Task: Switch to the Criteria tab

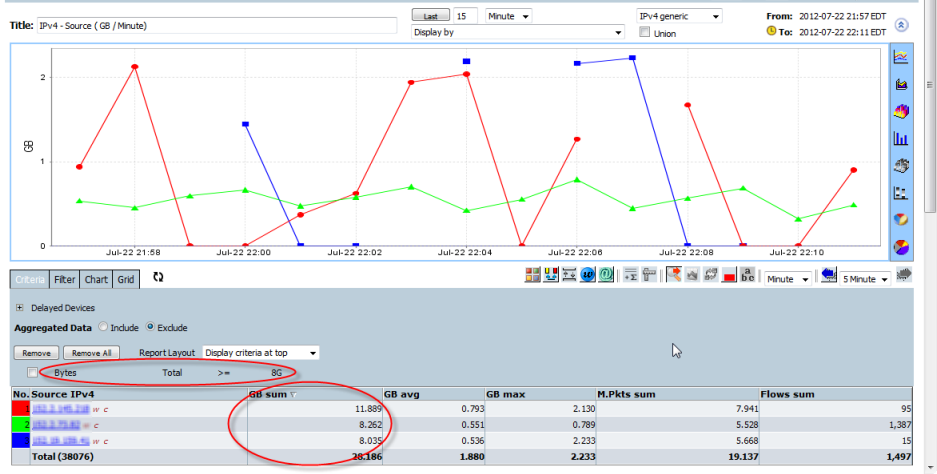Action: pyautogui.click(x=30, y=279)
